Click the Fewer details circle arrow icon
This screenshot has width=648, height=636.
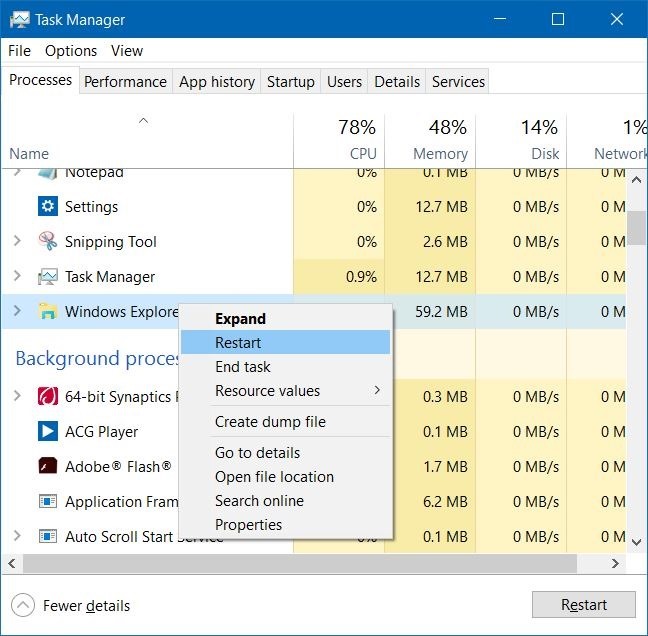(x=23, y=605)
